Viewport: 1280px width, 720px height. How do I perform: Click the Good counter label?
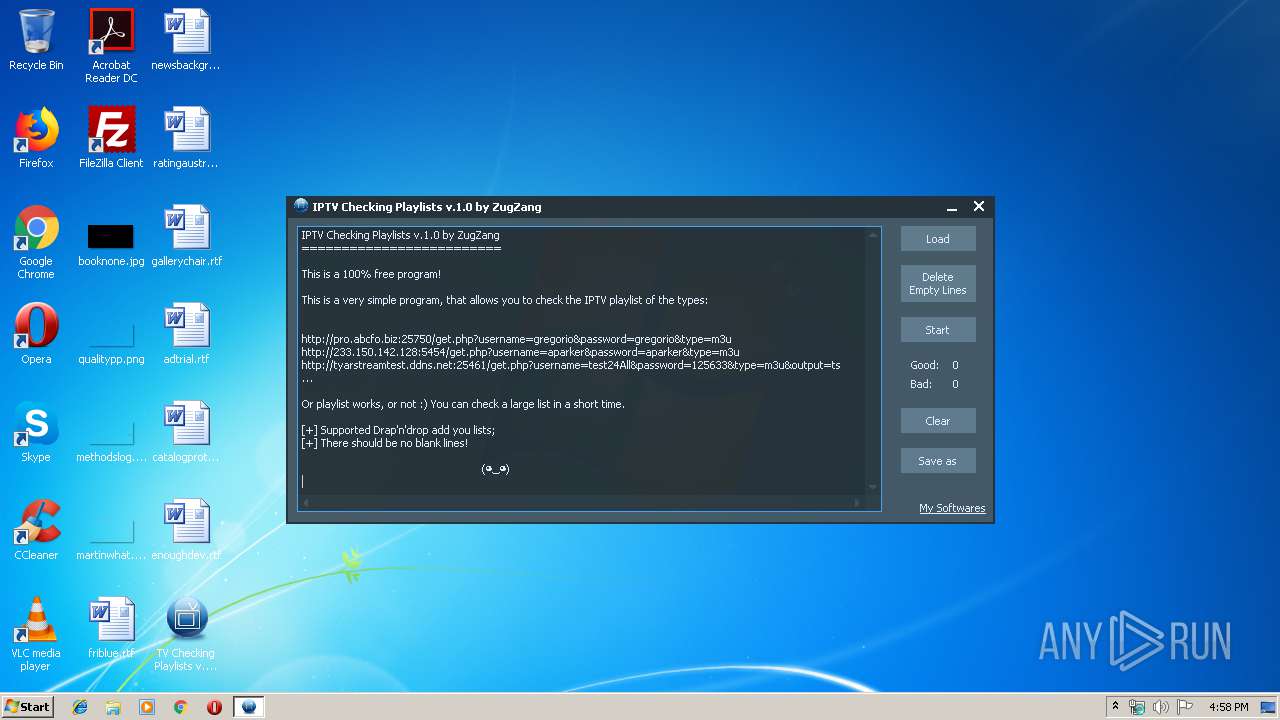pyautogui.click(x=924, y=366)
